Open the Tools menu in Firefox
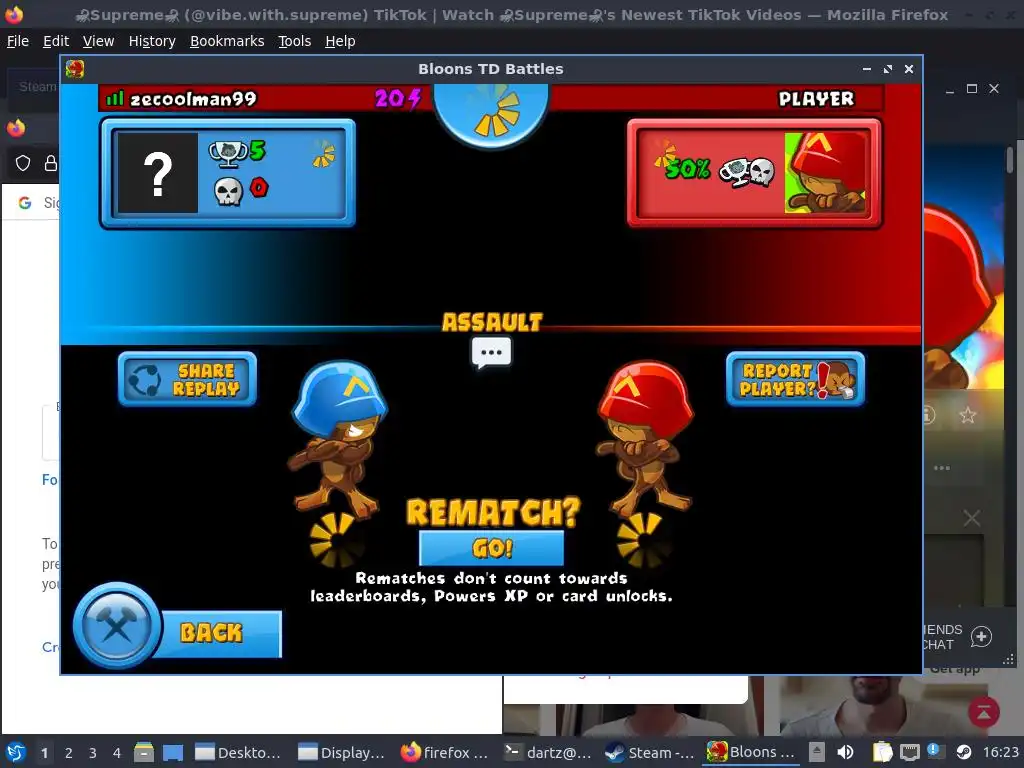 click(295, 41)
